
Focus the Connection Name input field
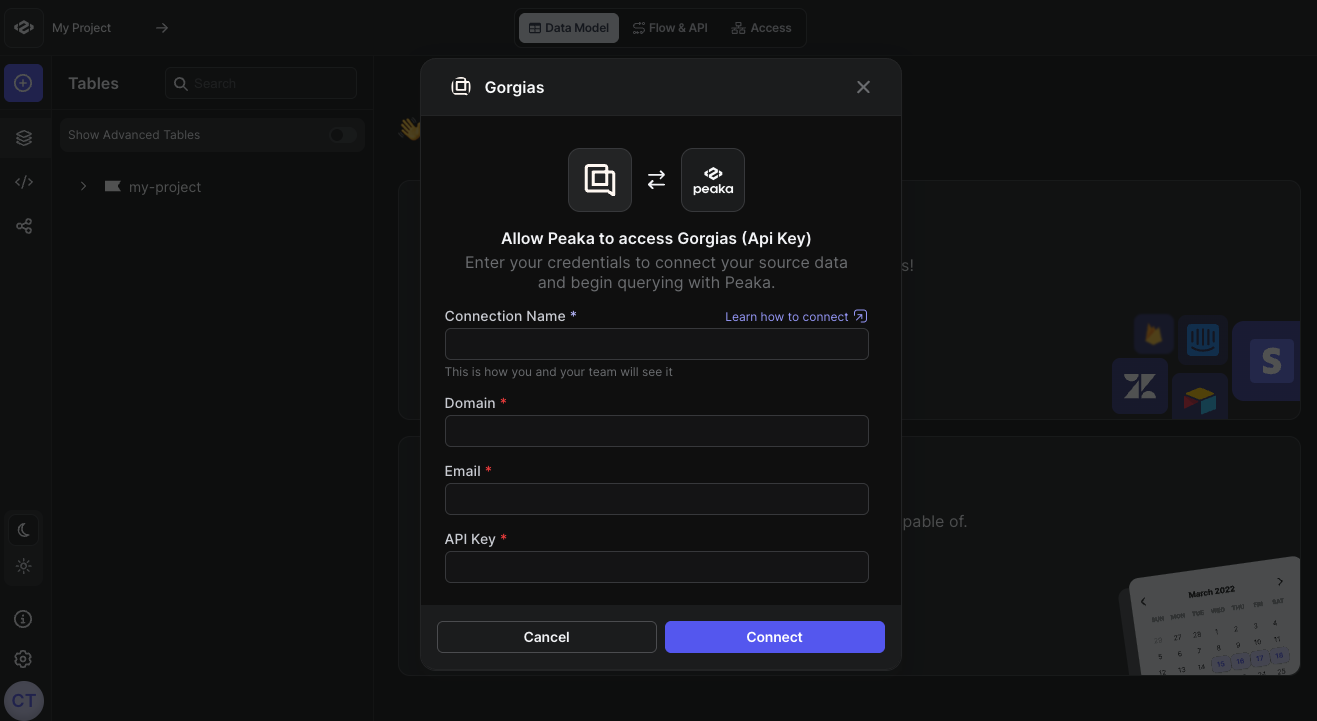[657, 344]
